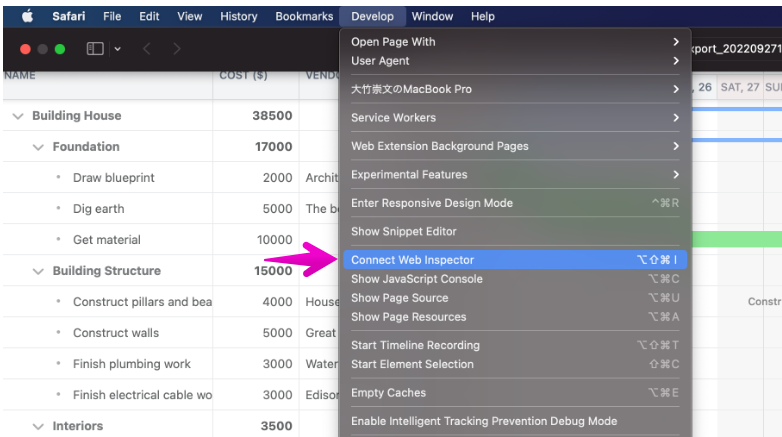Viewport: 782px width, 437px height.
Task: Click the back navigation arrow
Action: (x=146, y=48)
